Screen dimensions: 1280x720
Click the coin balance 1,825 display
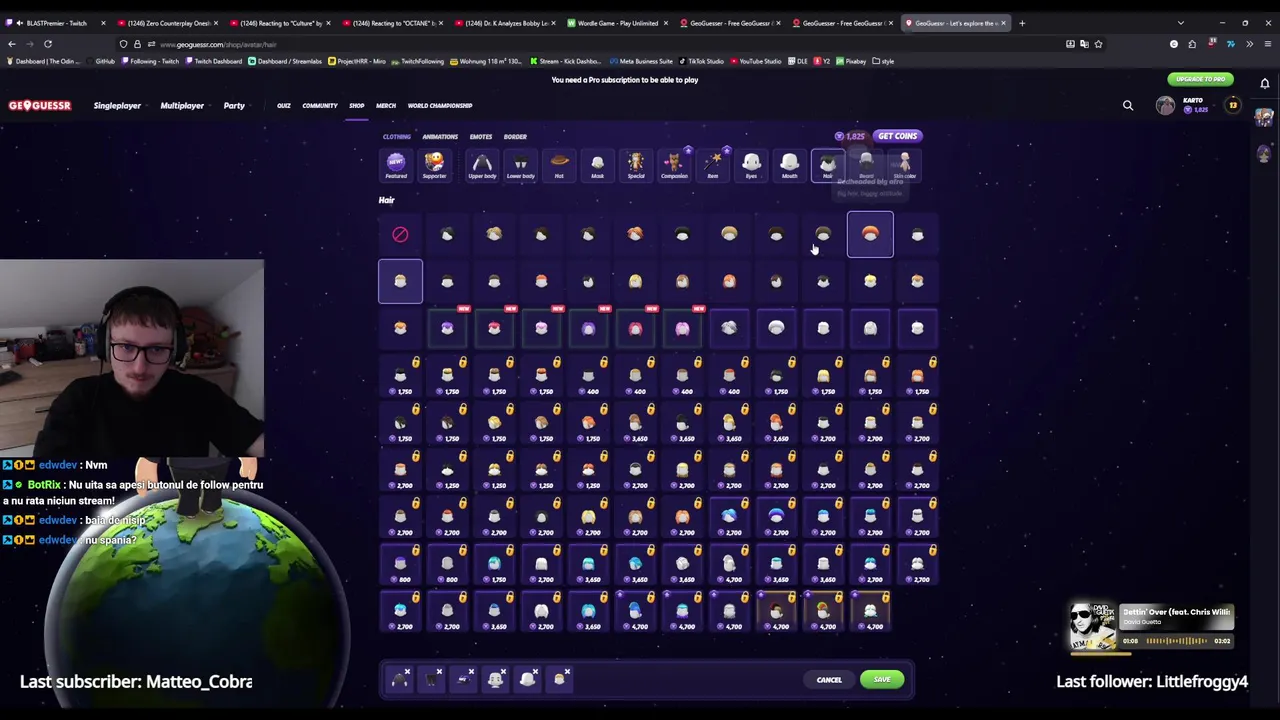click(x=850, y=136)
